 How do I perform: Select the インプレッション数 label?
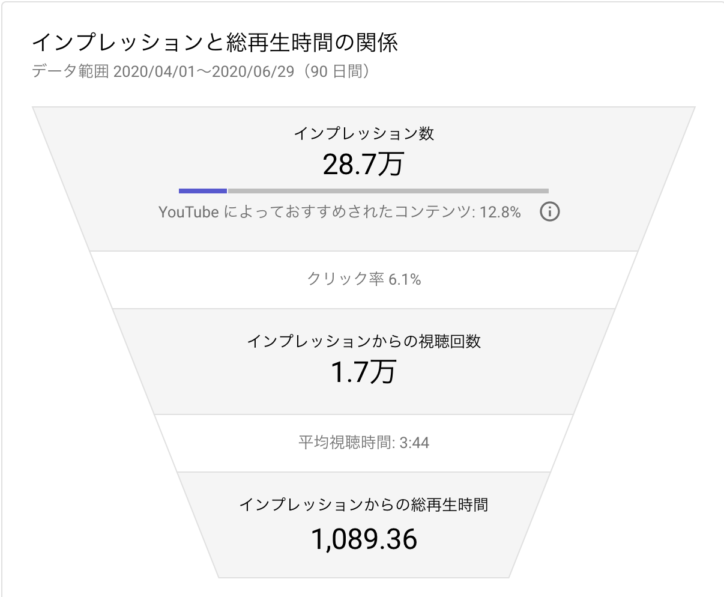tap(364, 133)
